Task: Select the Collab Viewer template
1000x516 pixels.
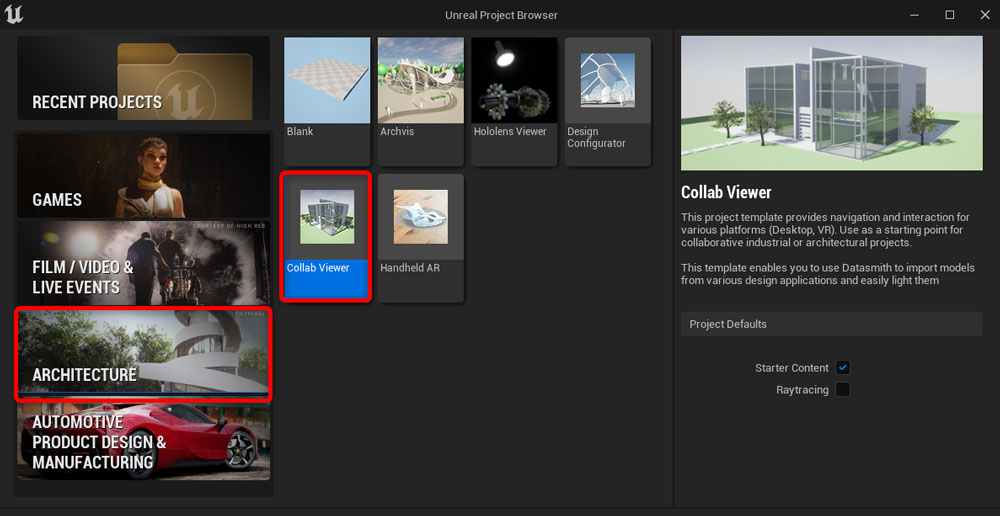Action: pos(326,237)
